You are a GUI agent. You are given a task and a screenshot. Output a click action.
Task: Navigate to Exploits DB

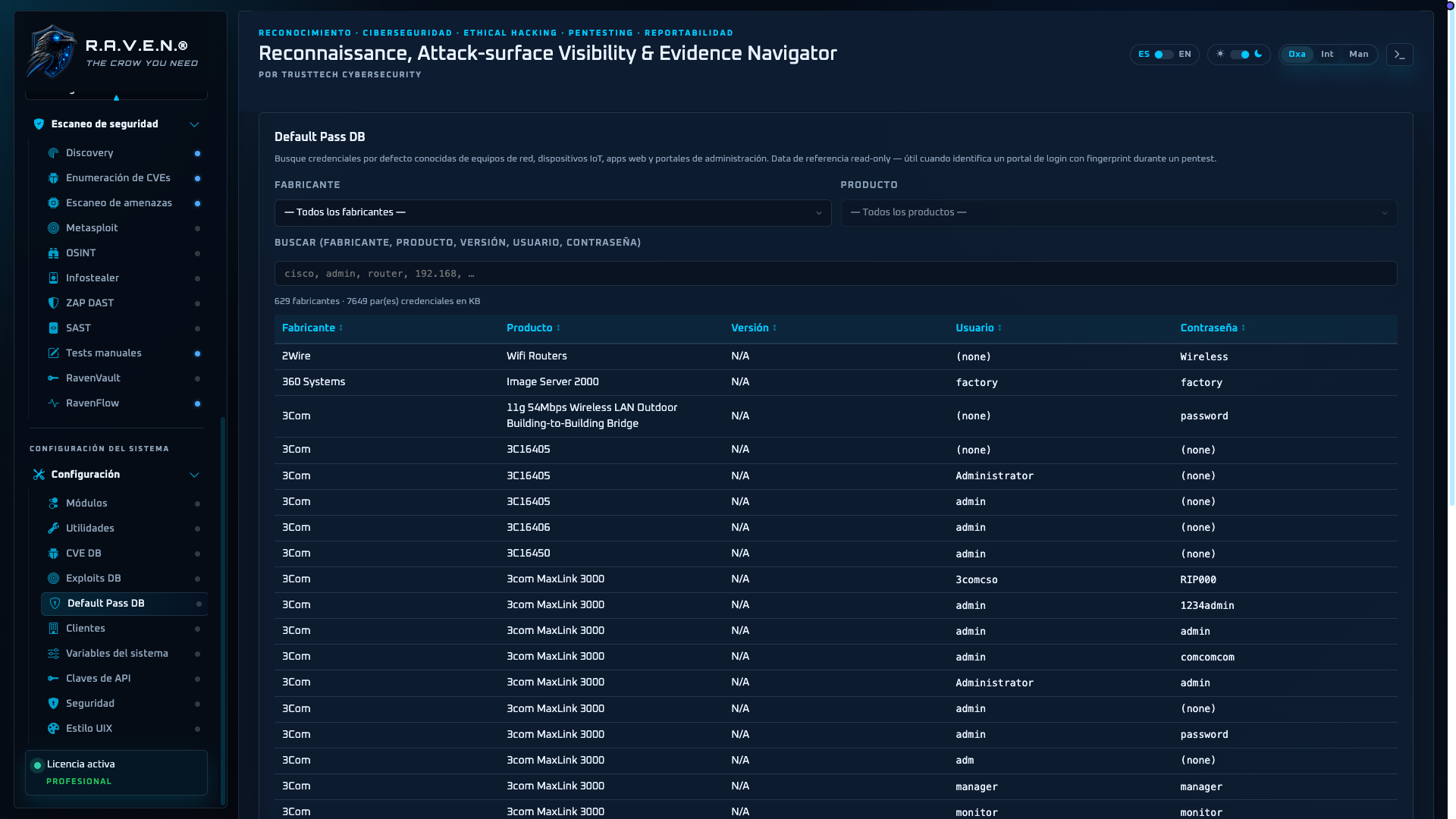click(x=124, y=579)
